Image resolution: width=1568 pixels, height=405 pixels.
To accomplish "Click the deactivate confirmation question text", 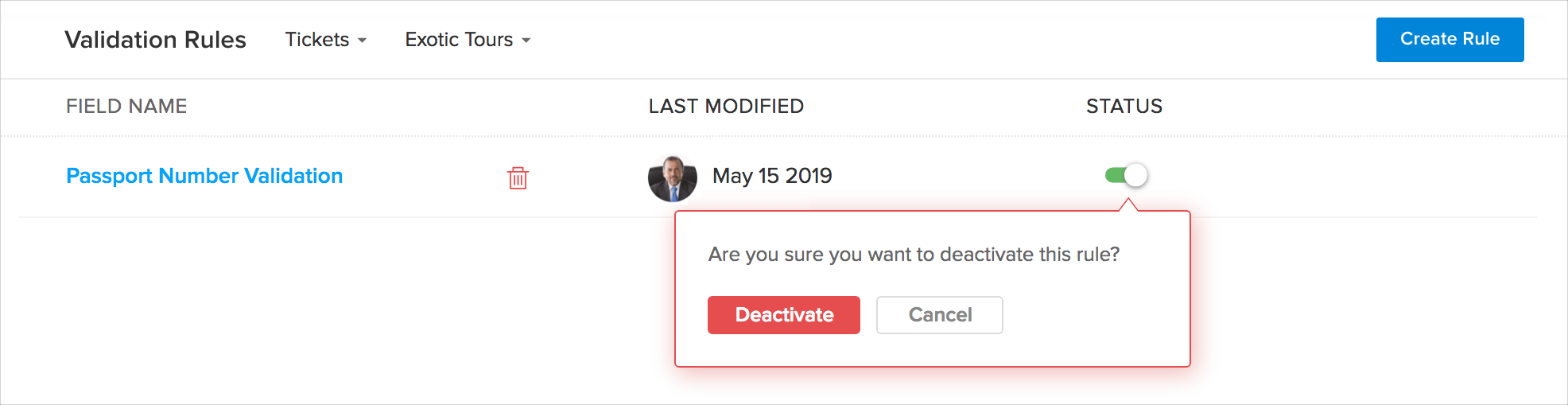I will [914, 255].
